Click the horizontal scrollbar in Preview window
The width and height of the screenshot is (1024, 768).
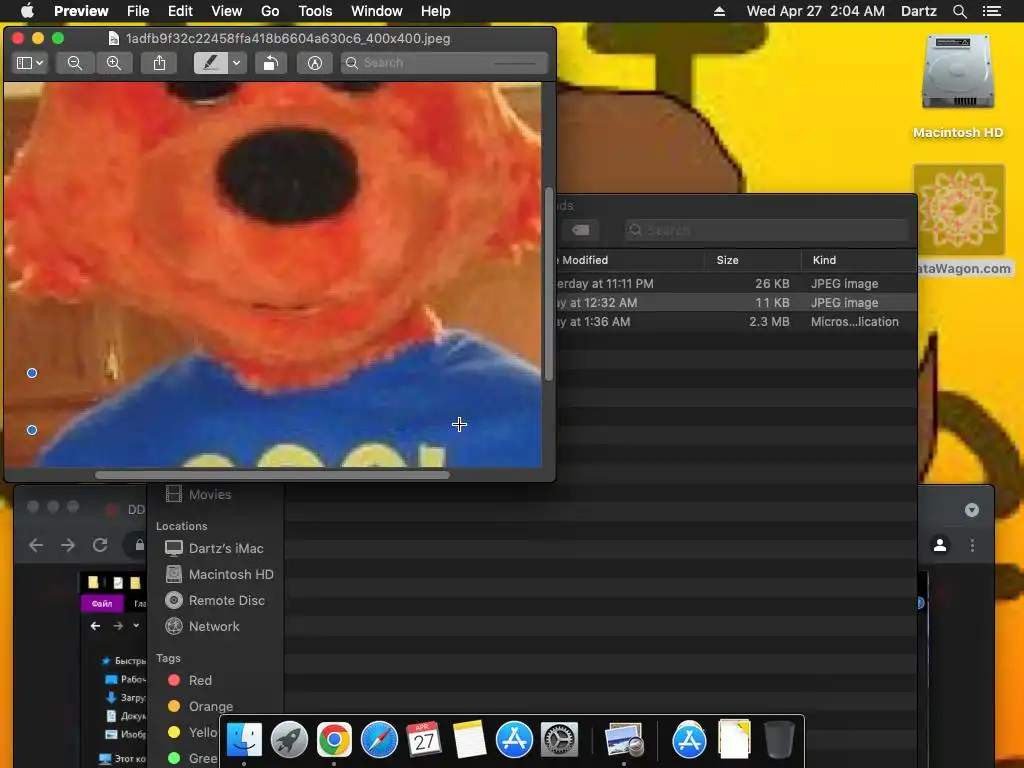point(272,475)
